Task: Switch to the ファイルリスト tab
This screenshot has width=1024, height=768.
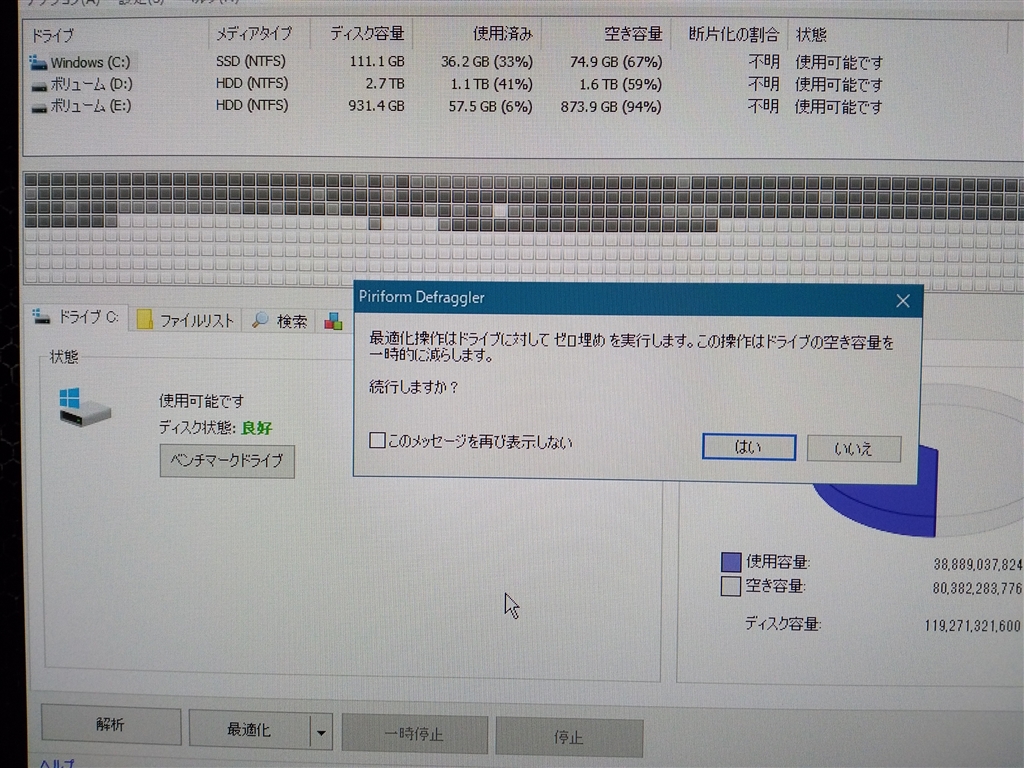Action: point(185,320)
